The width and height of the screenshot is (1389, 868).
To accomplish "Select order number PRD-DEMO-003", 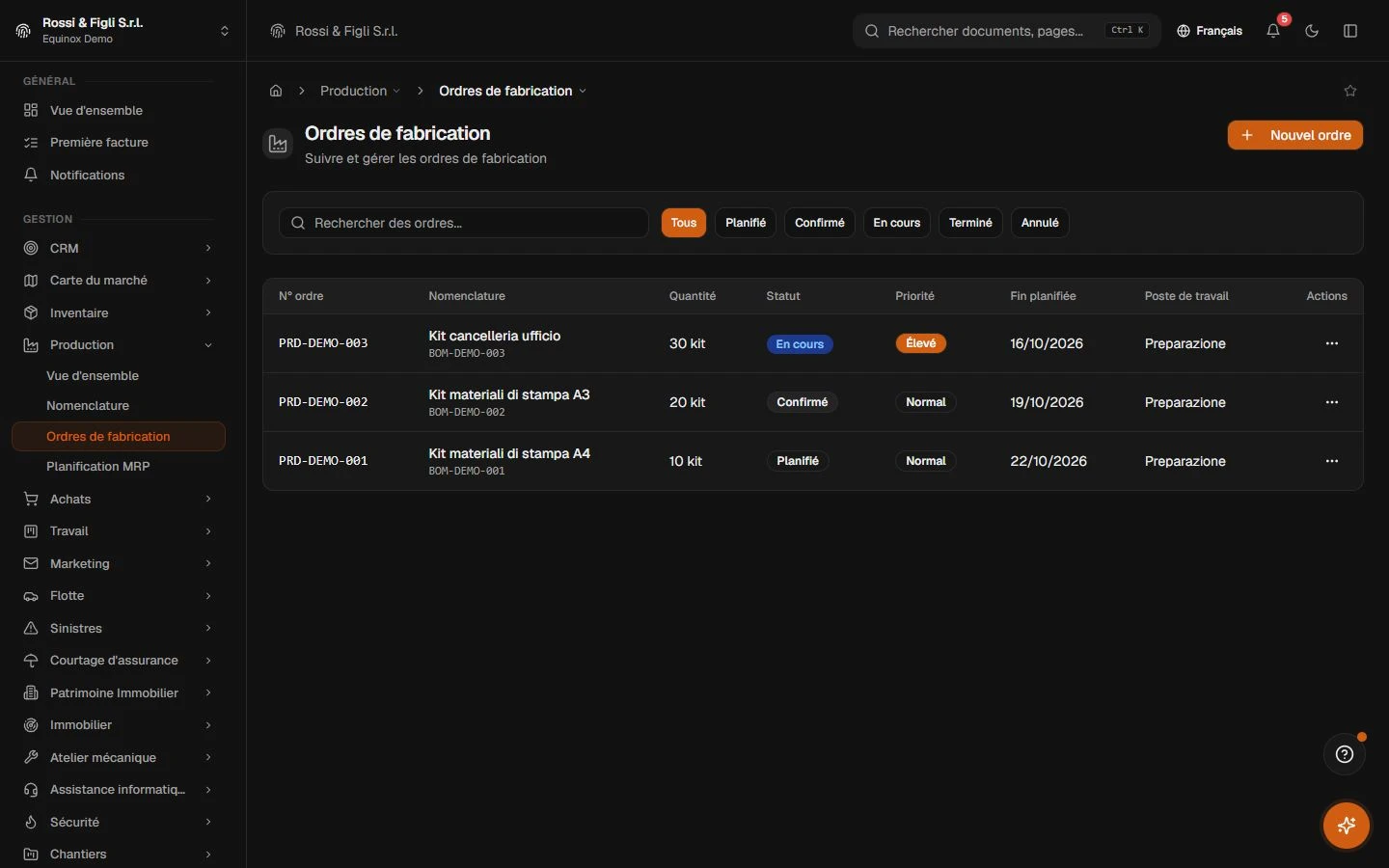I will click(323, 343).
